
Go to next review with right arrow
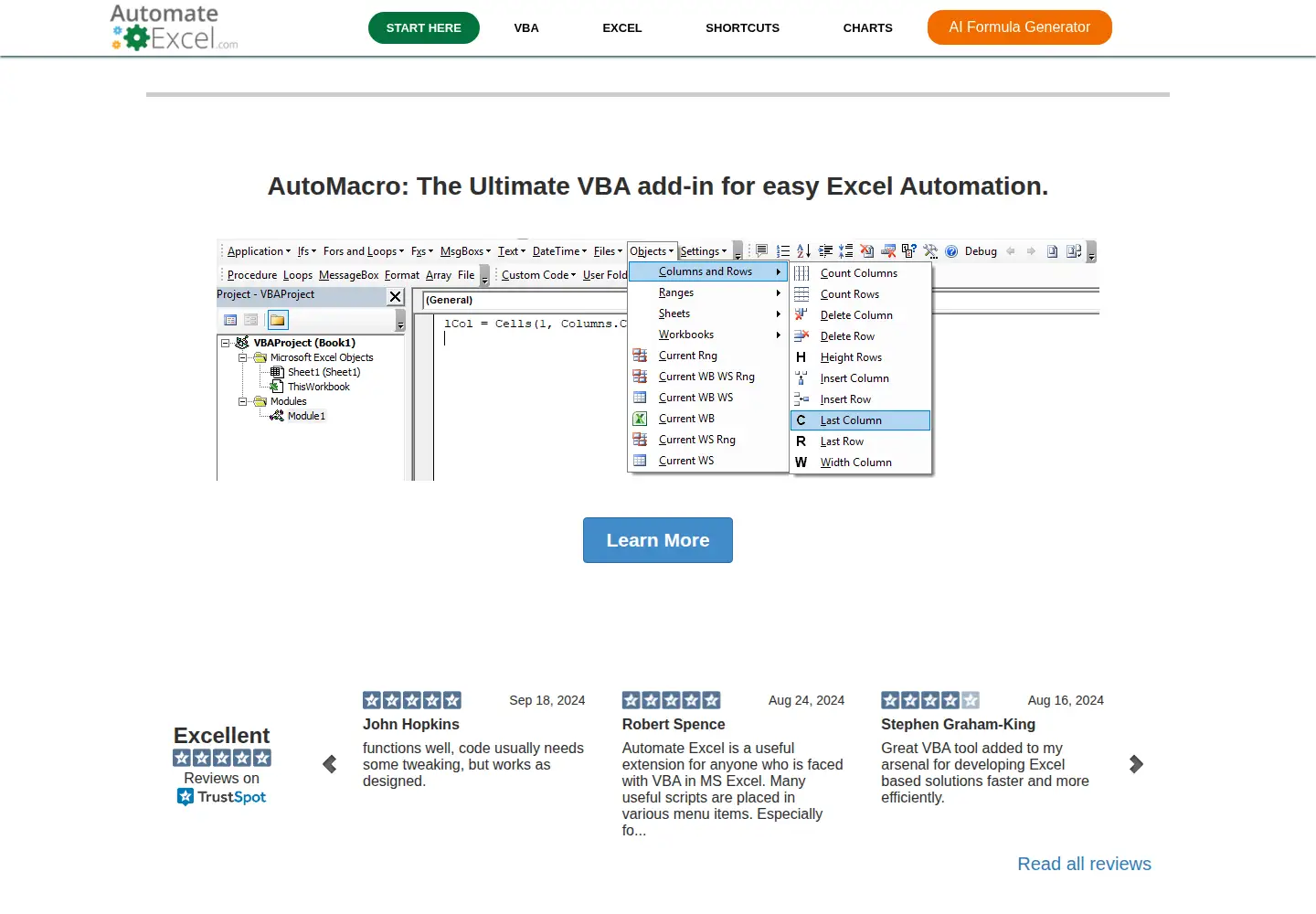click(1136, 764)
